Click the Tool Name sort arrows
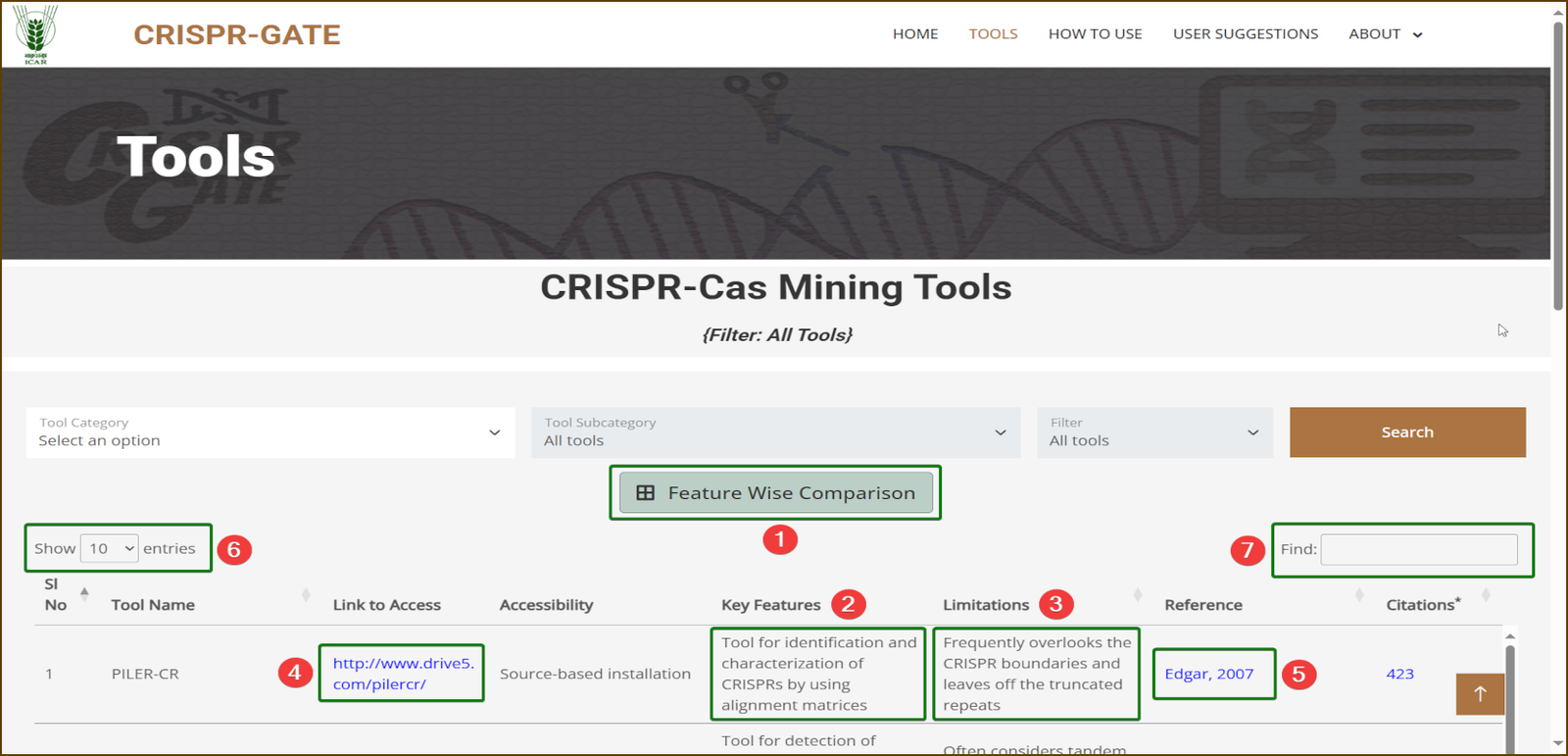Image resolution: width=1568 pixels, height=756 pixels. tap(306, 595)
